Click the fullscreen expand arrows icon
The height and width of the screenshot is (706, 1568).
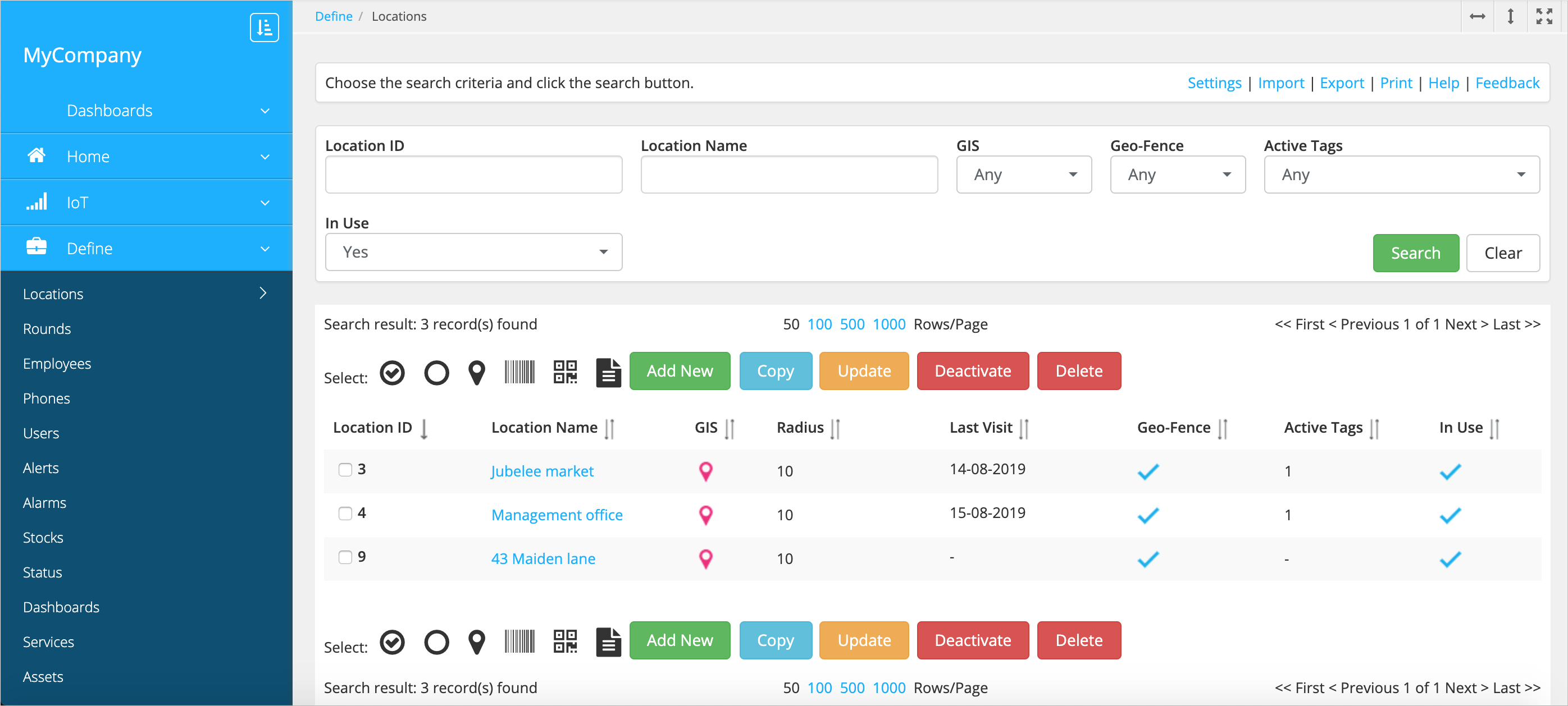pos(1544,16)
